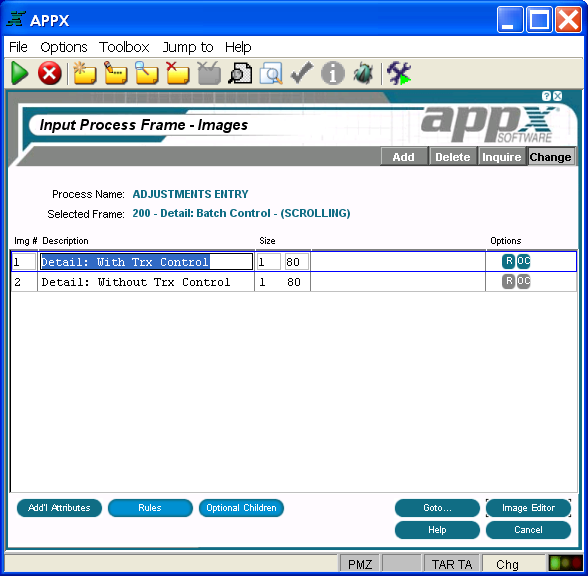This screenshot has width=588, height=576.
Task: Select row Detail: Without Trx Control
Action: 294,282
